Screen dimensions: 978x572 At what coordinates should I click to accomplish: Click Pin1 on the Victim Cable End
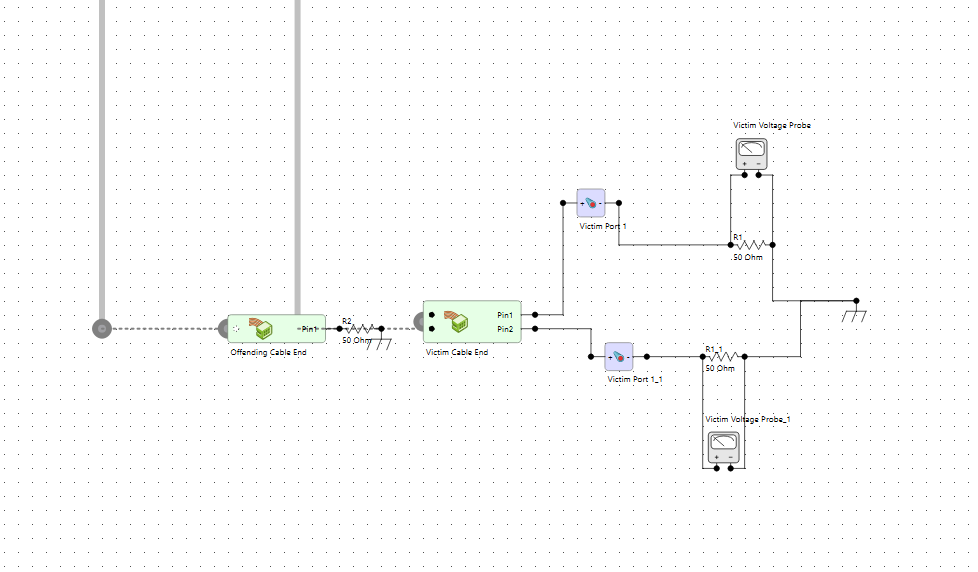coord(505,315)
